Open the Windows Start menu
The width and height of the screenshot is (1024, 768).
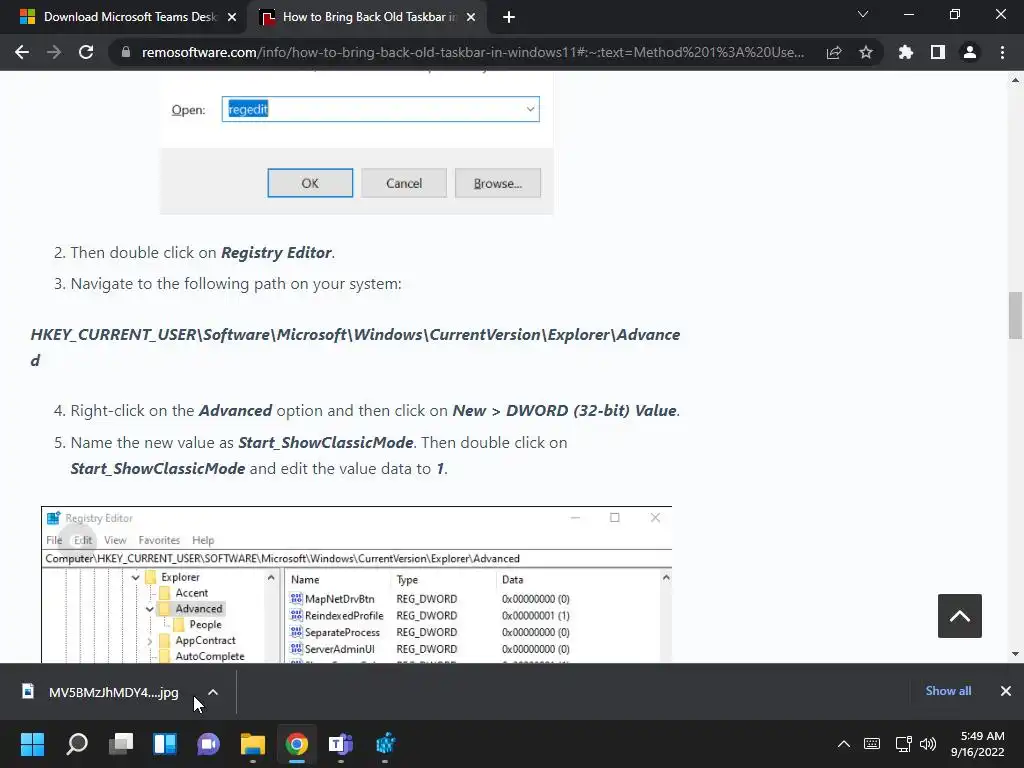coord(32,744)
